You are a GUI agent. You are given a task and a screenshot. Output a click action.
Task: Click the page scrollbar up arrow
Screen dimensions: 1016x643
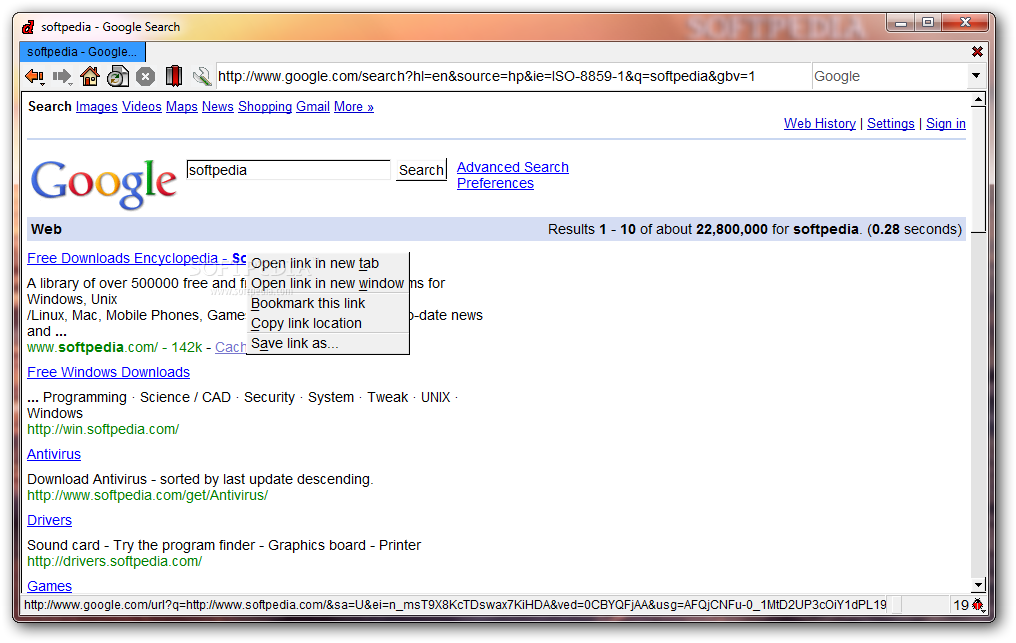tap(978, 100)
